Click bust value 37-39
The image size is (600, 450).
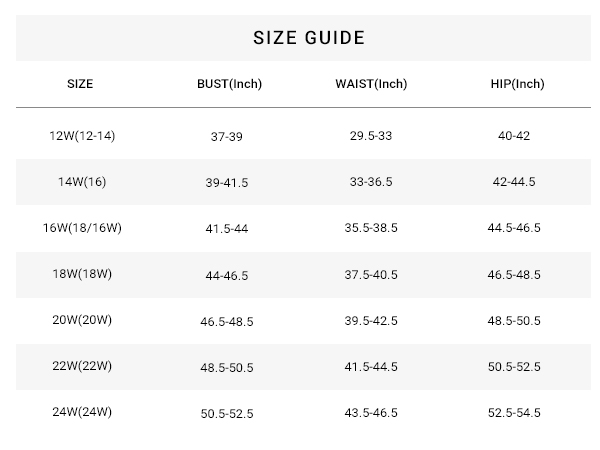click(227, 137)
